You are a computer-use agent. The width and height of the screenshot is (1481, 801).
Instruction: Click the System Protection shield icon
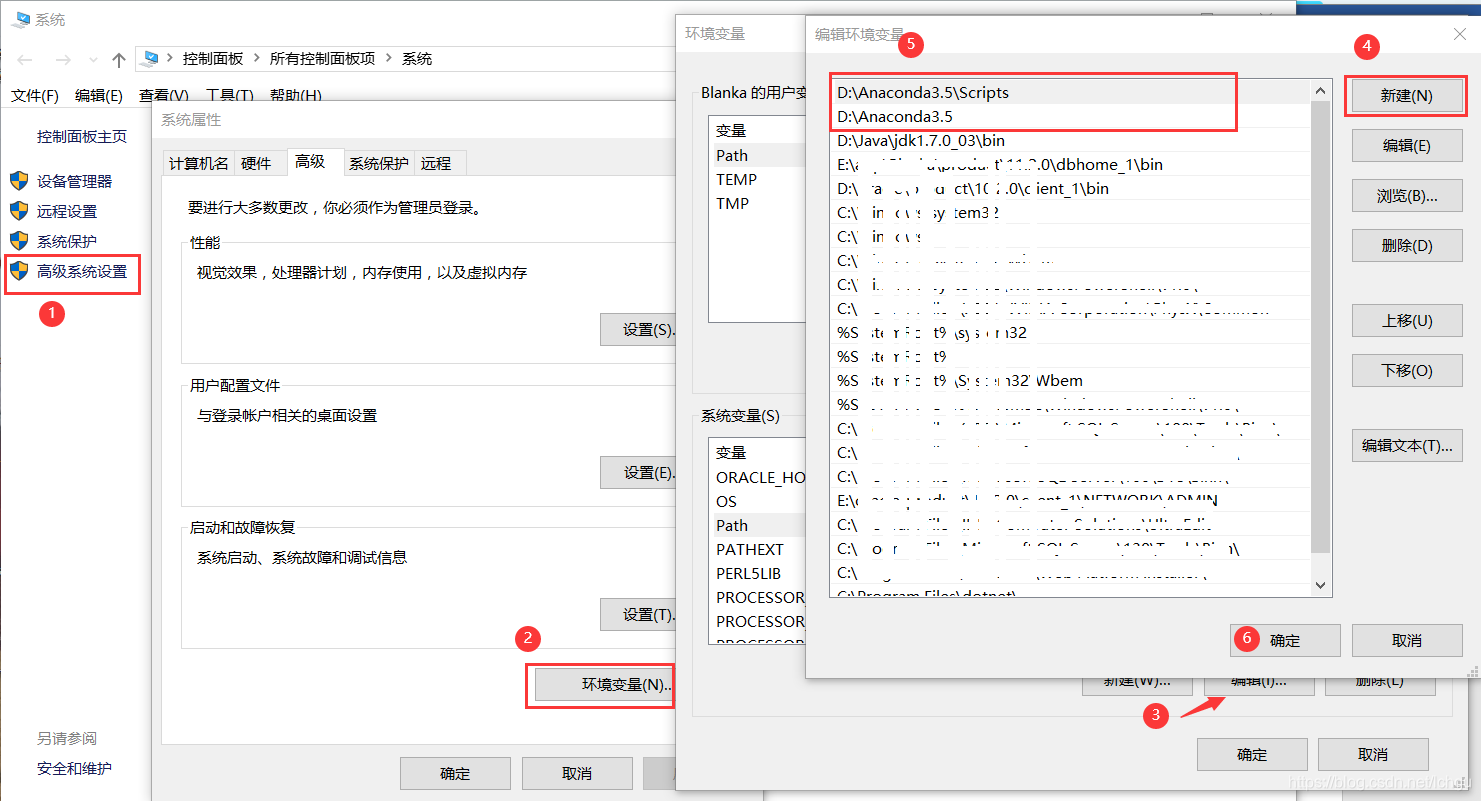tap(19, 241)
